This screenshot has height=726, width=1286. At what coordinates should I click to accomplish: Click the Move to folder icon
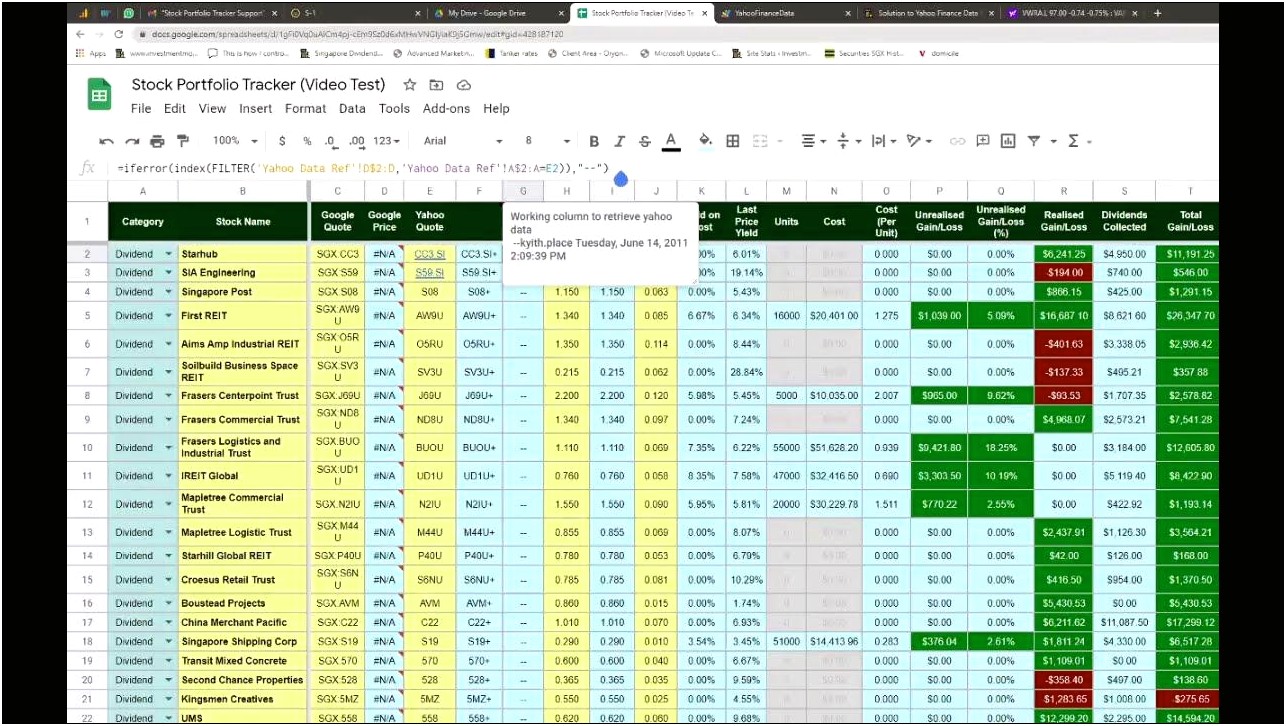pos(436,85)
